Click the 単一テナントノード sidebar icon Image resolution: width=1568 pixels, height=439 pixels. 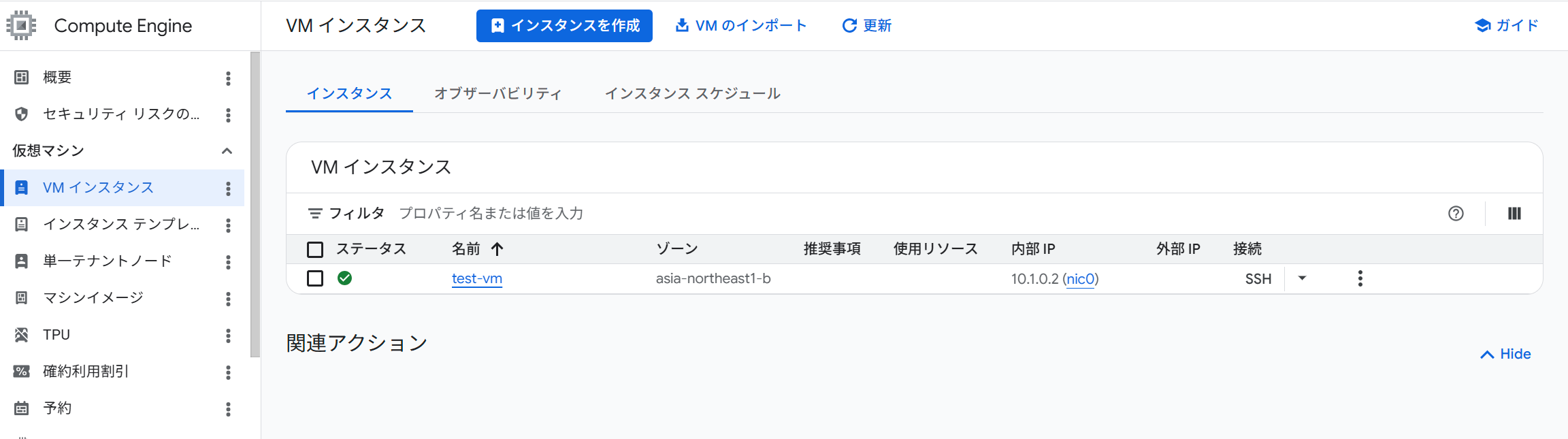(22, 261)
